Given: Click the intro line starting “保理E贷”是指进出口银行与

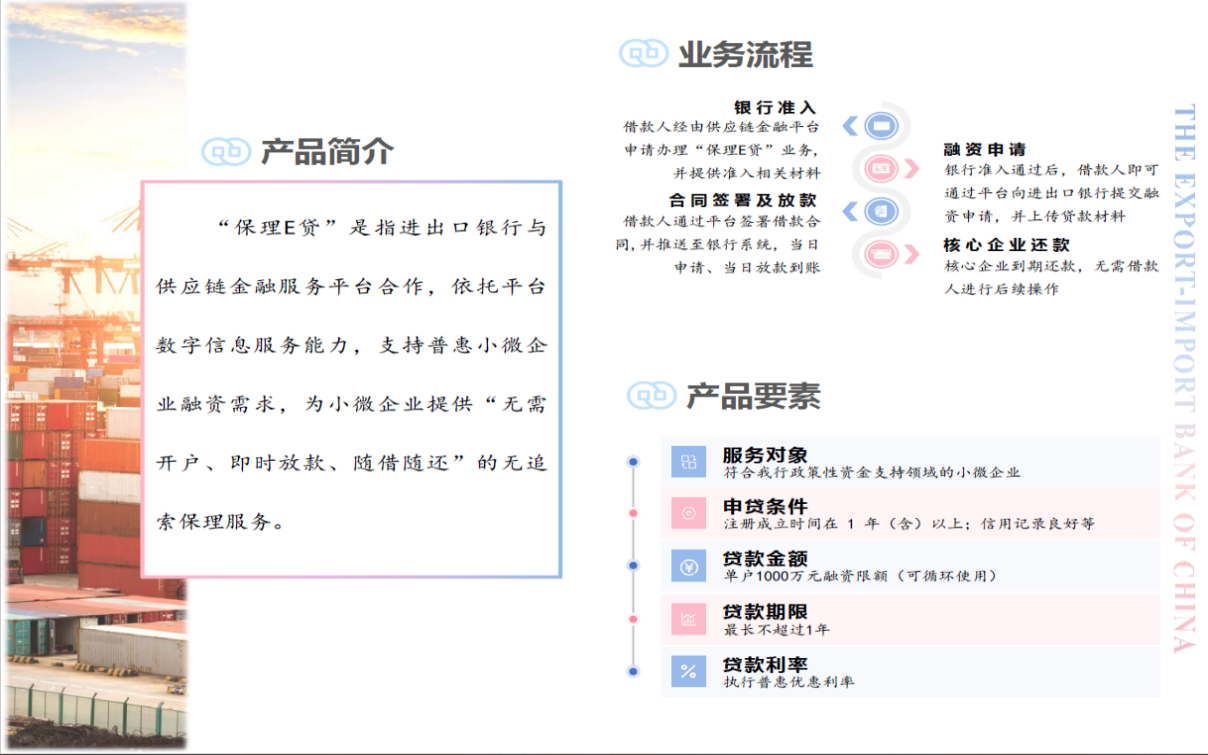Looking at the screenshot, I should (381, 227).
